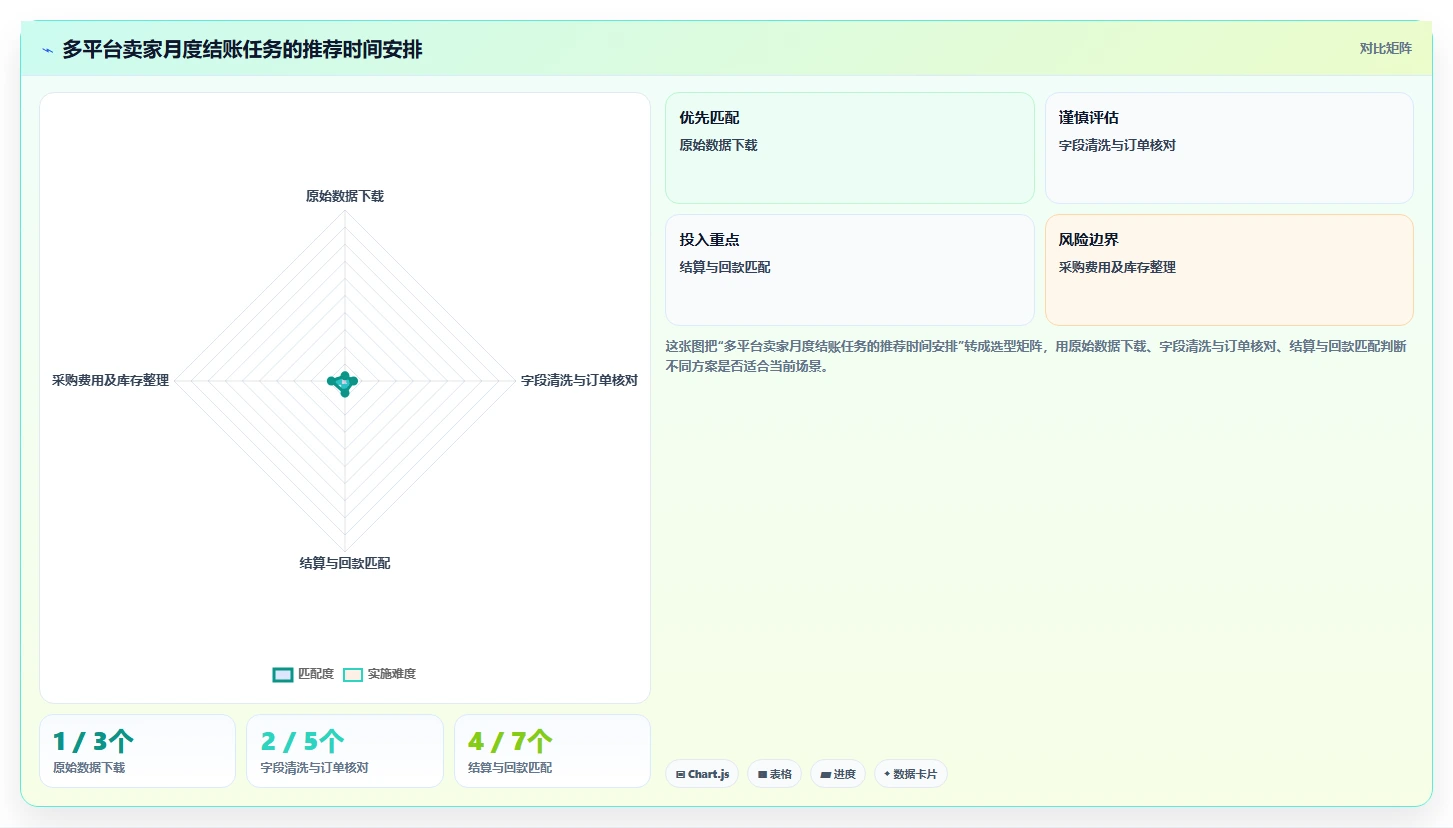Screen dimensions: 1453x828
Task: Open the 谨慎评估 card
Action: coord(1229,148)
